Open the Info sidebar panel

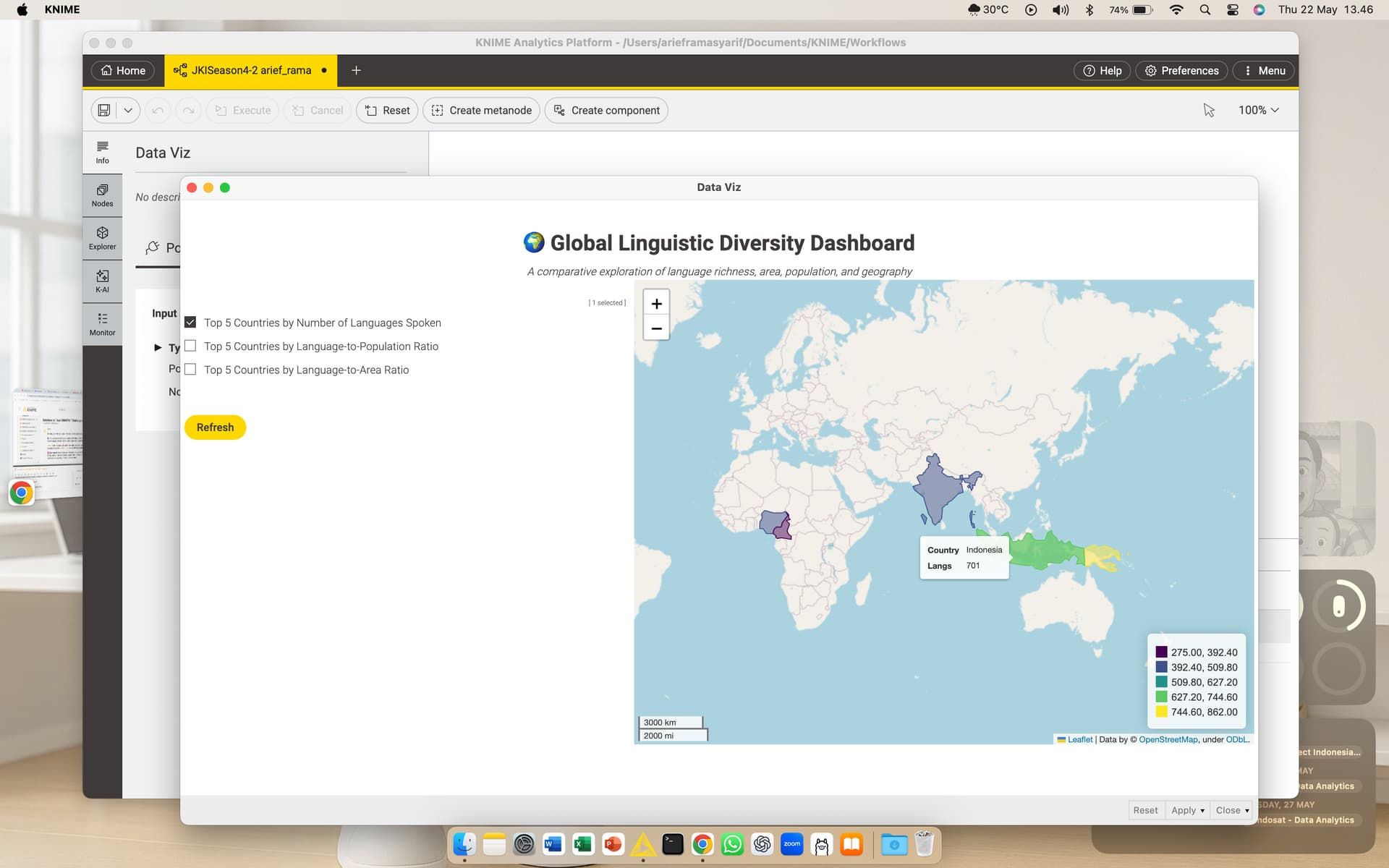tap(102, 153)
